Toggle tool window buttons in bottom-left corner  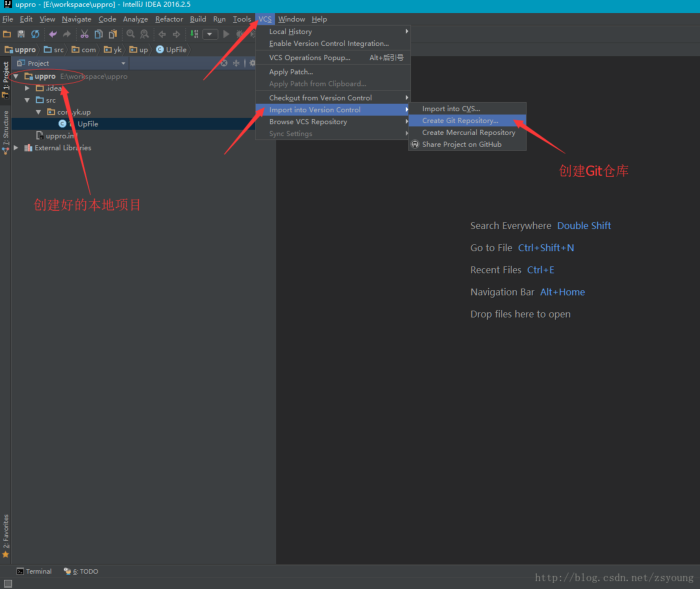pyautogui.click(x=7, y=582)
